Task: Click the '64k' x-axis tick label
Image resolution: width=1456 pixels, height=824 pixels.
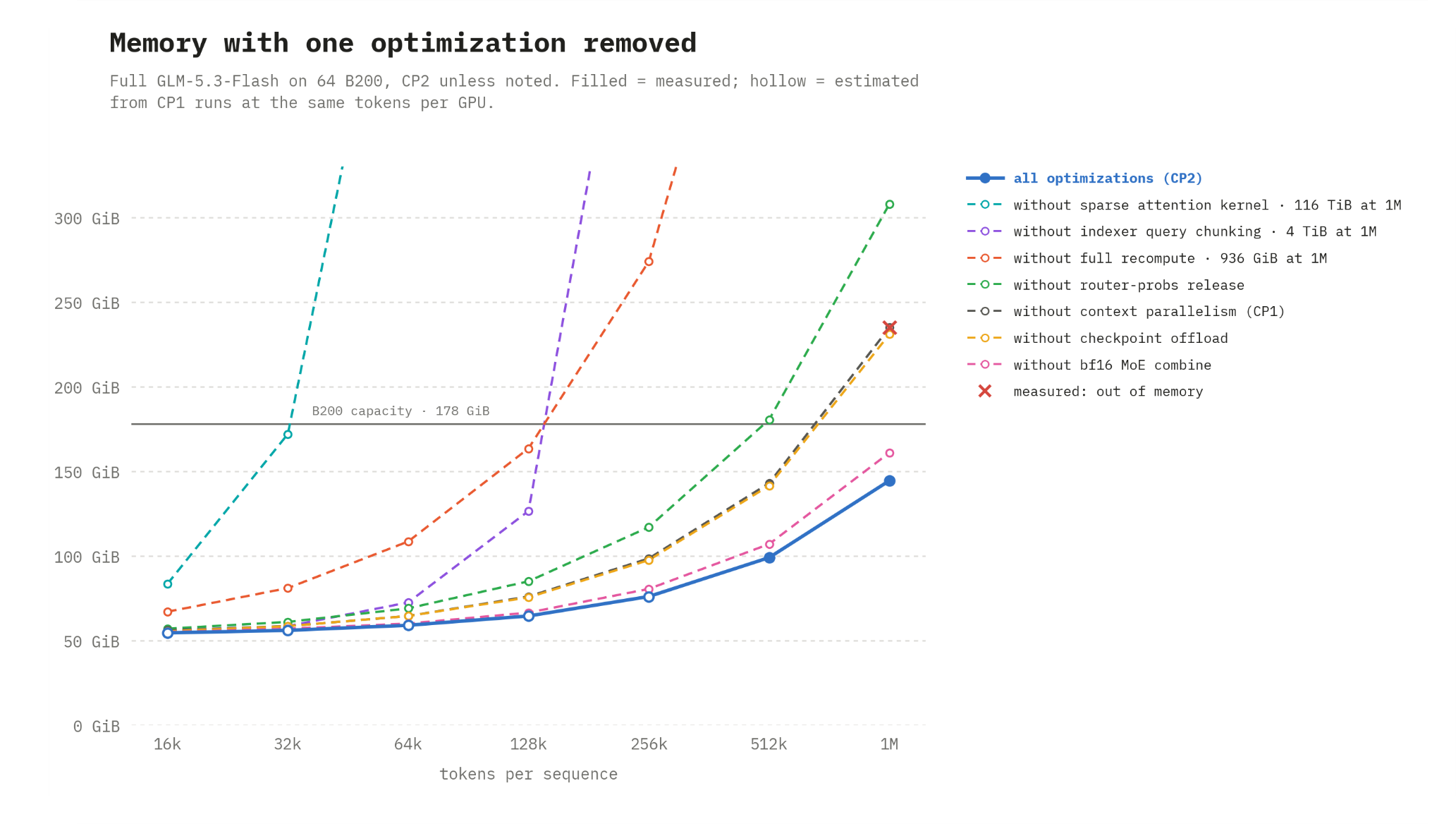Action: coord(408,744)
